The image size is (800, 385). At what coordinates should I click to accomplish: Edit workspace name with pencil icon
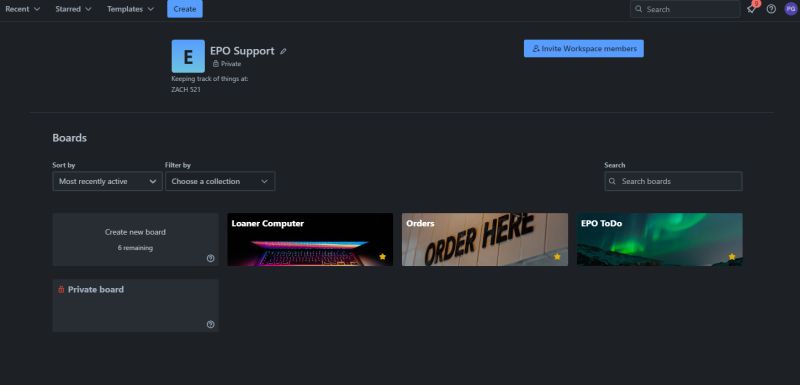(x=283, y=51)
